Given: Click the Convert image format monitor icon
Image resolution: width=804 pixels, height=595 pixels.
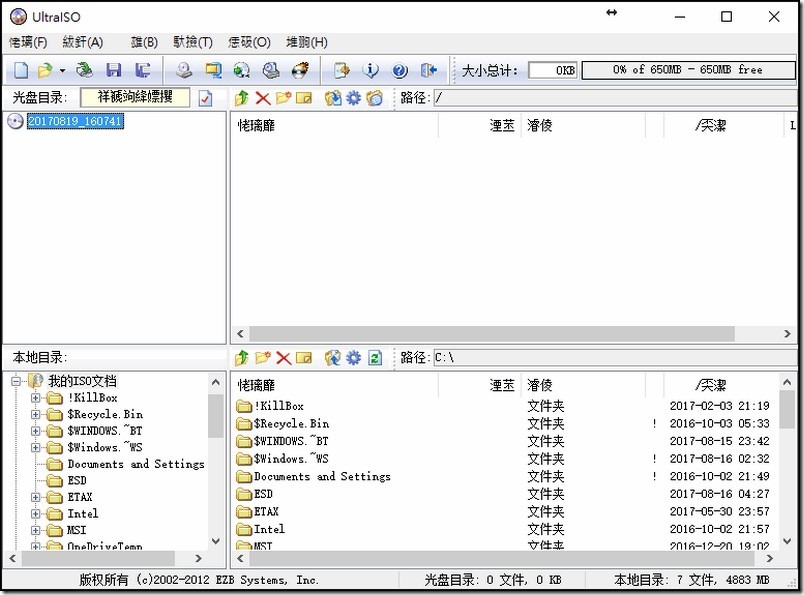Looking at the screenshot, I should click(x=213, y=70).
